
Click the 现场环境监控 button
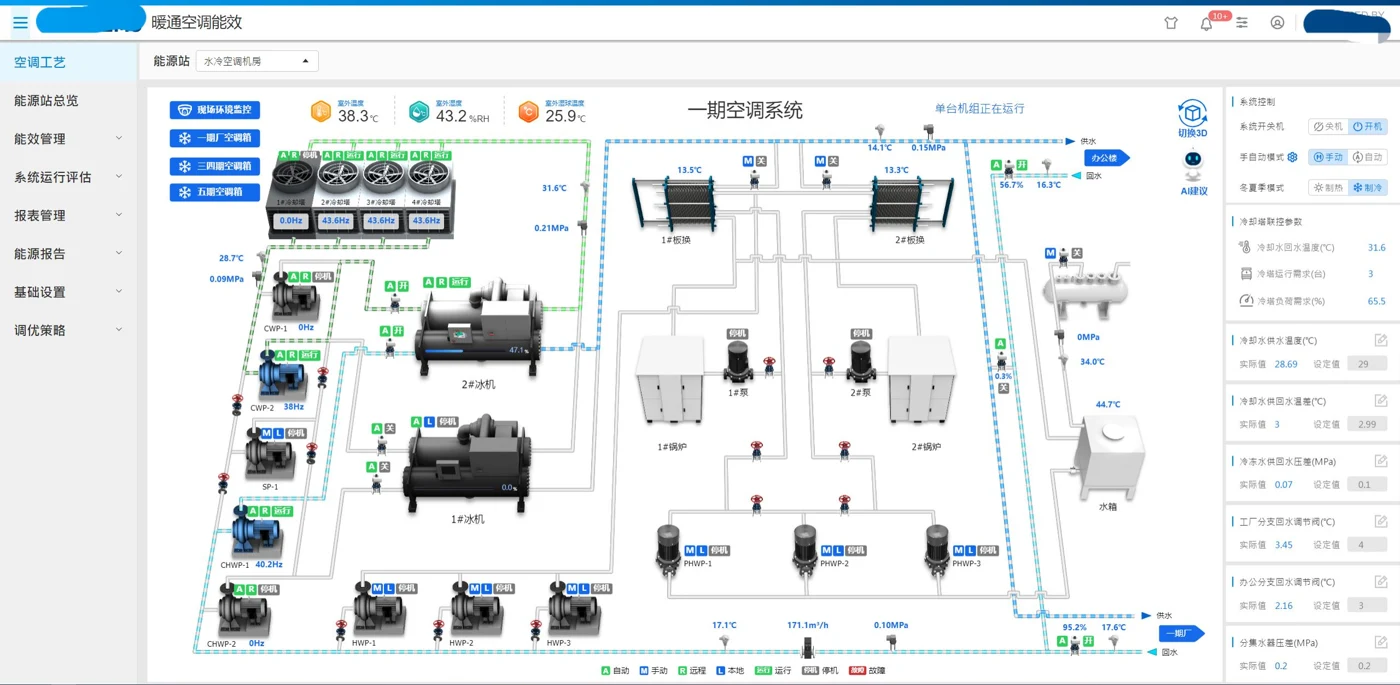click(x=215, y=110)
